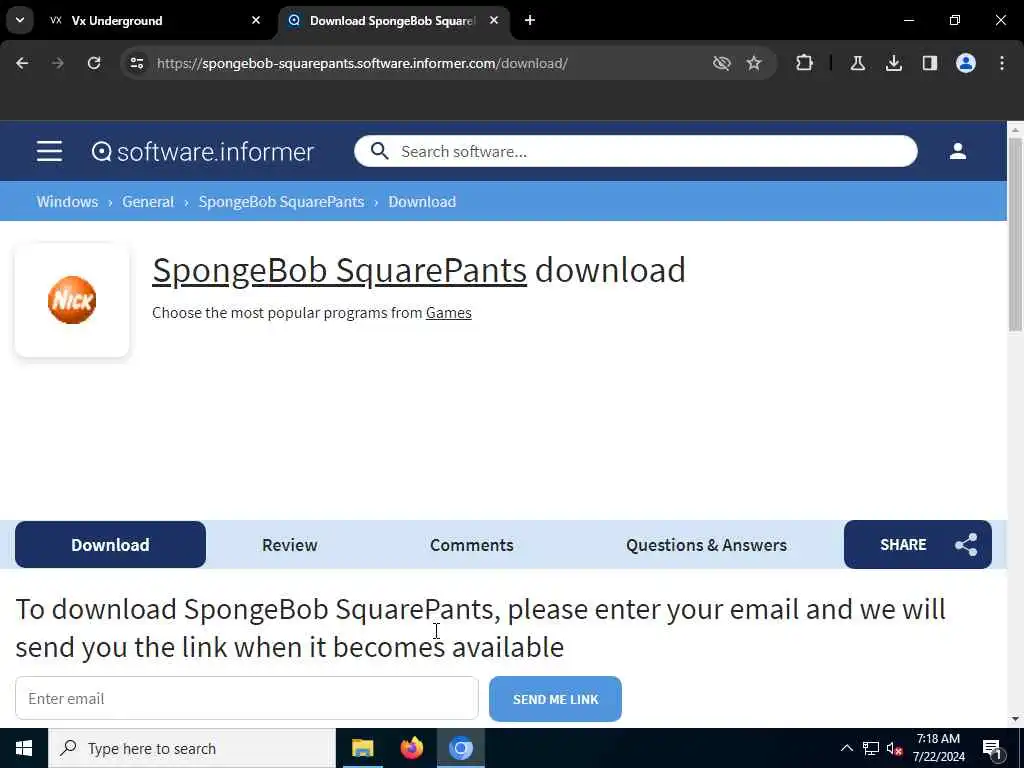
Task: Open the SpongeBob SquarePants title link
Action: [x=339, y=270]
